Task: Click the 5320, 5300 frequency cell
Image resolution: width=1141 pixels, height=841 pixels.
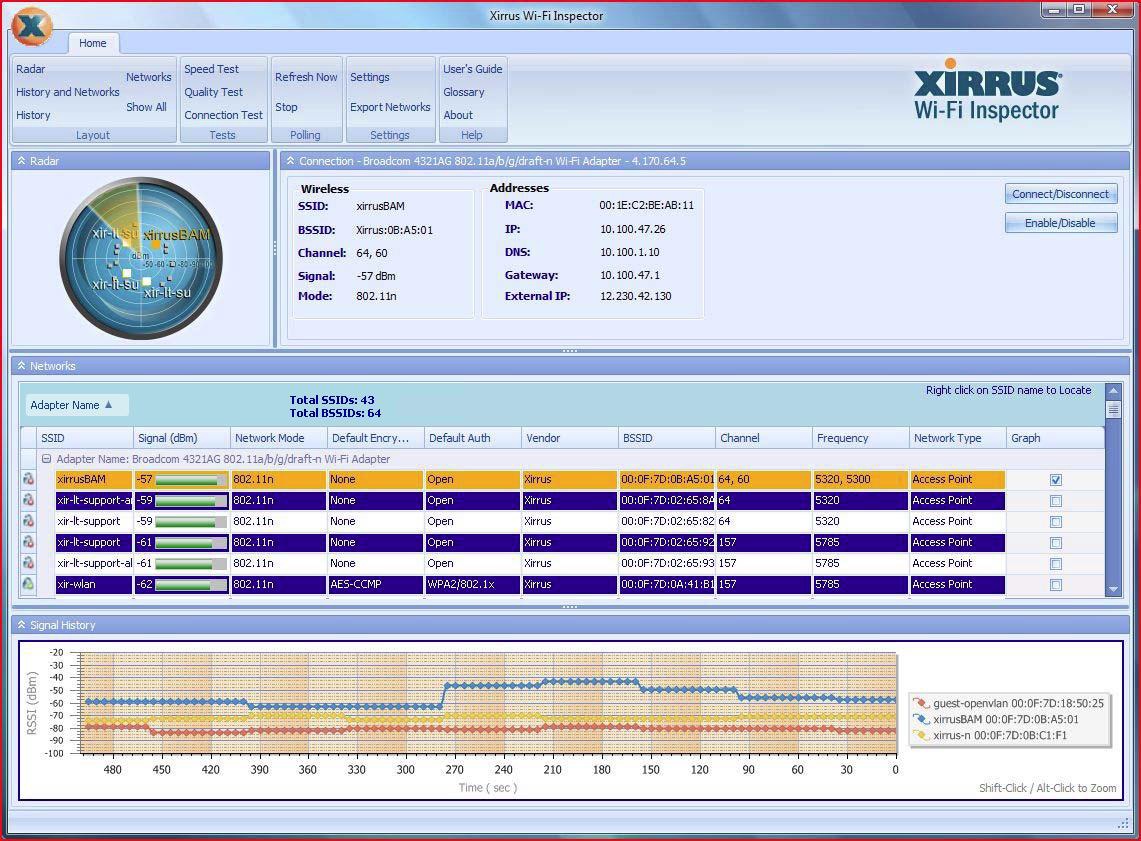Action: [x=861, y=479]
